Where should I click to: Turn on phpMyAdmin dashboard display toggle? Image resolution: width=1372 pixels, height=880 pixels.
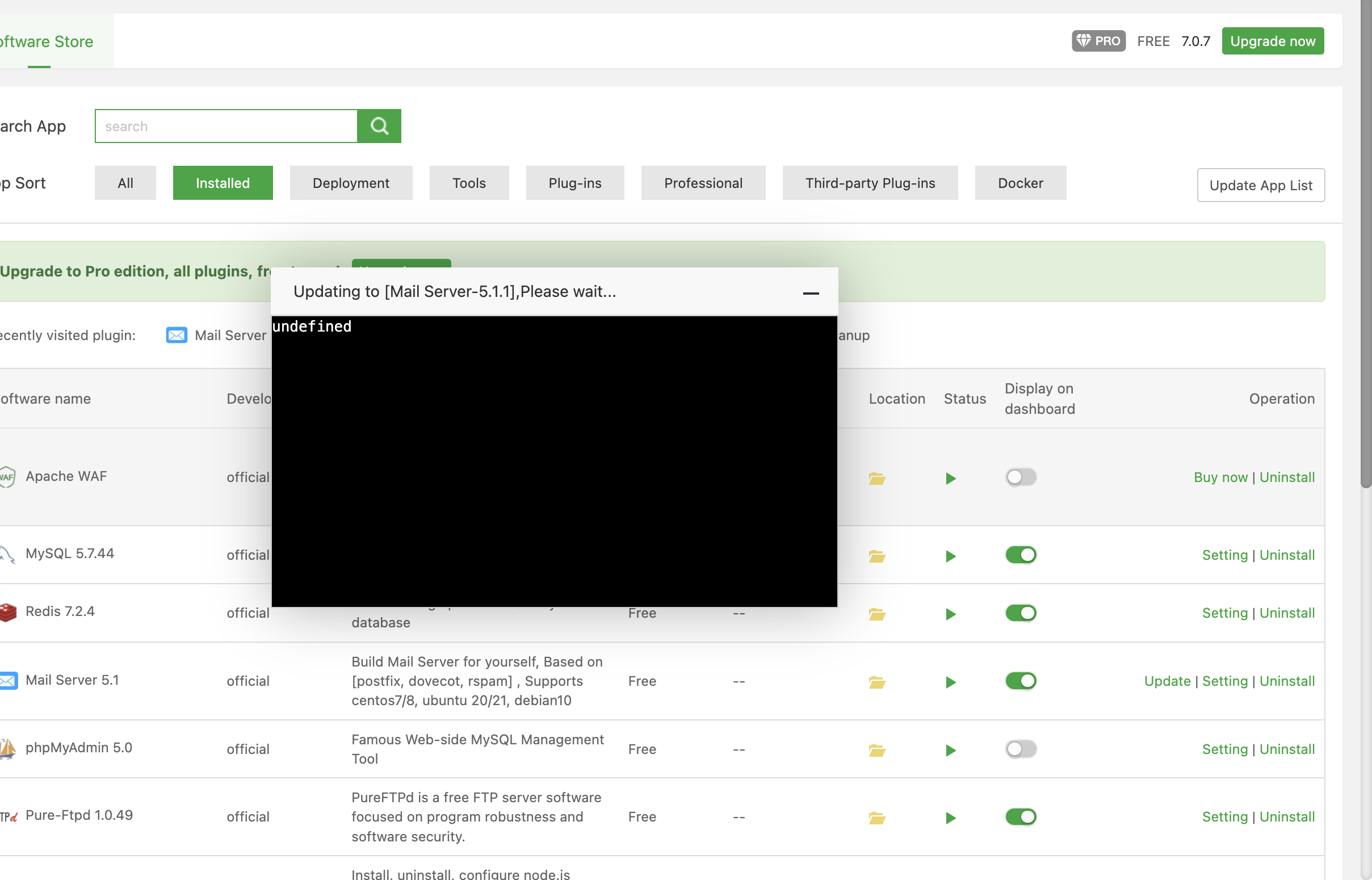coord(1020,749)
